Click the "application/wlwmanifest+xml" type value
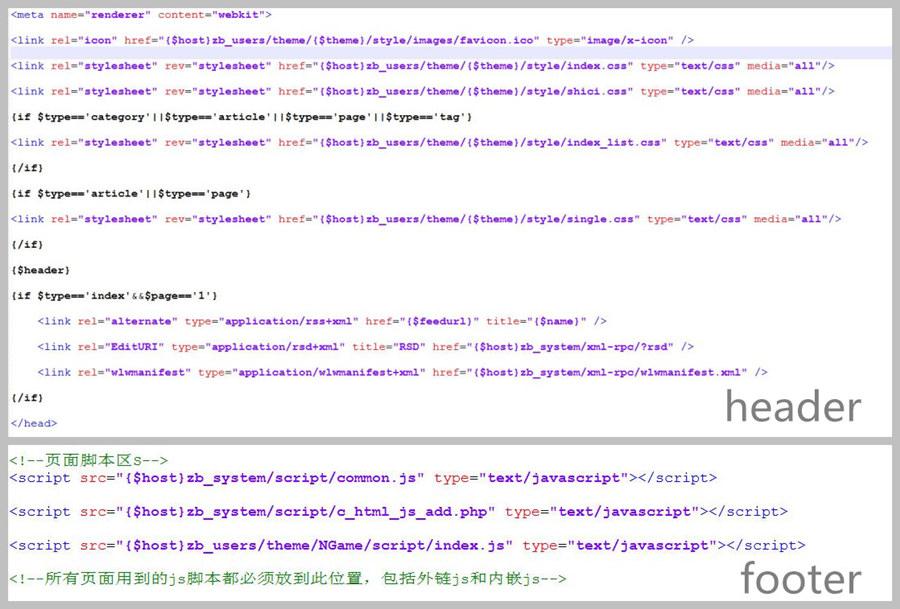Viewport: 900px width, 609px height. [328, 373]
